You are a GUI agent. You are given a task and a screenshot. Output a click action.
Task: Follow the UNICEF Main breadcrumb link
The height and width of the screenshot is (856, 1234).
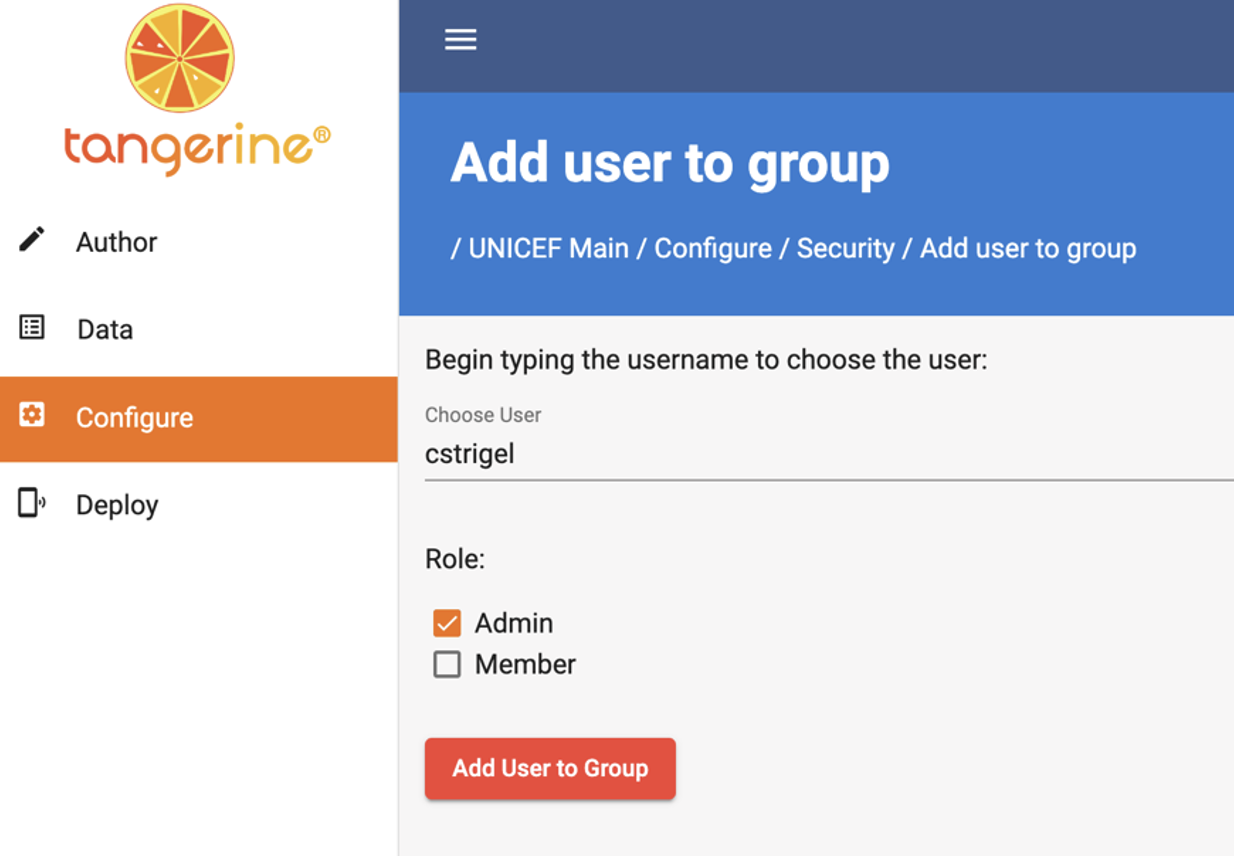point(549,248)
